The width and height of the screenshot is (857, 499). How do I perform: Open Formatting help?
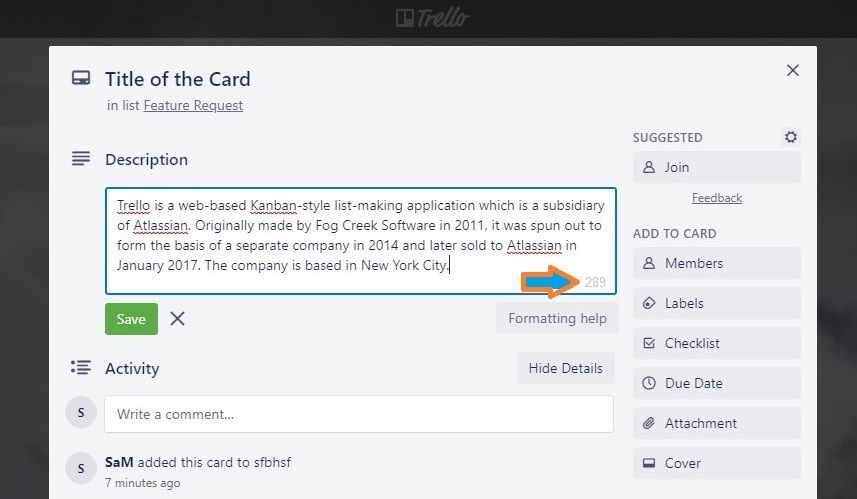click(x=557, y=318)
